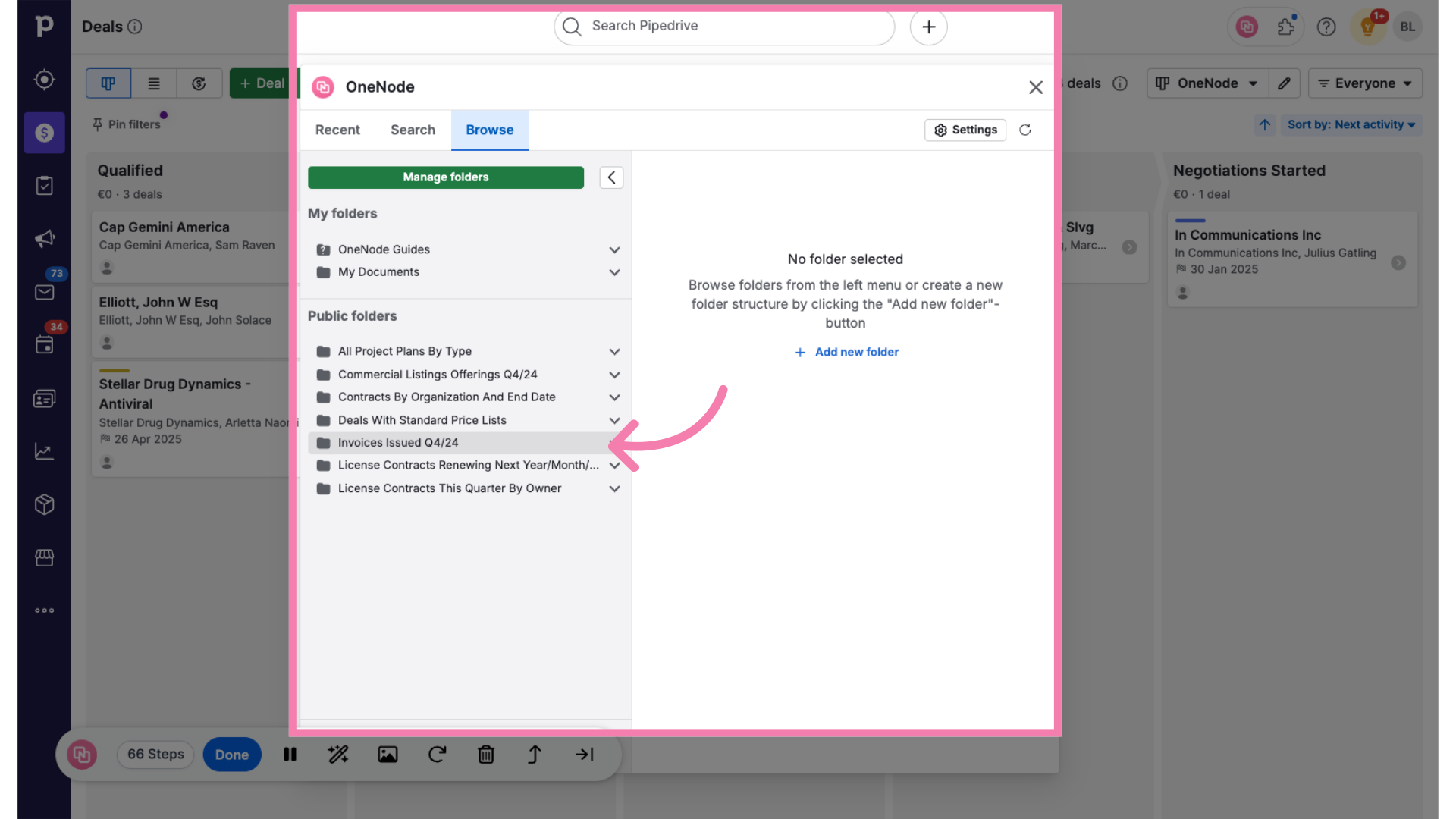Expand the My Documents folder
Screen dimensions: 1456x819
point(614,272)
